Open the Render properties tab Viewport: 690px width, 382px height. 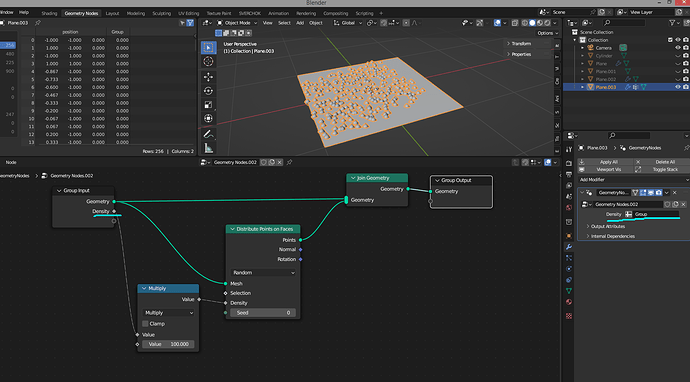tap(569, 163)
